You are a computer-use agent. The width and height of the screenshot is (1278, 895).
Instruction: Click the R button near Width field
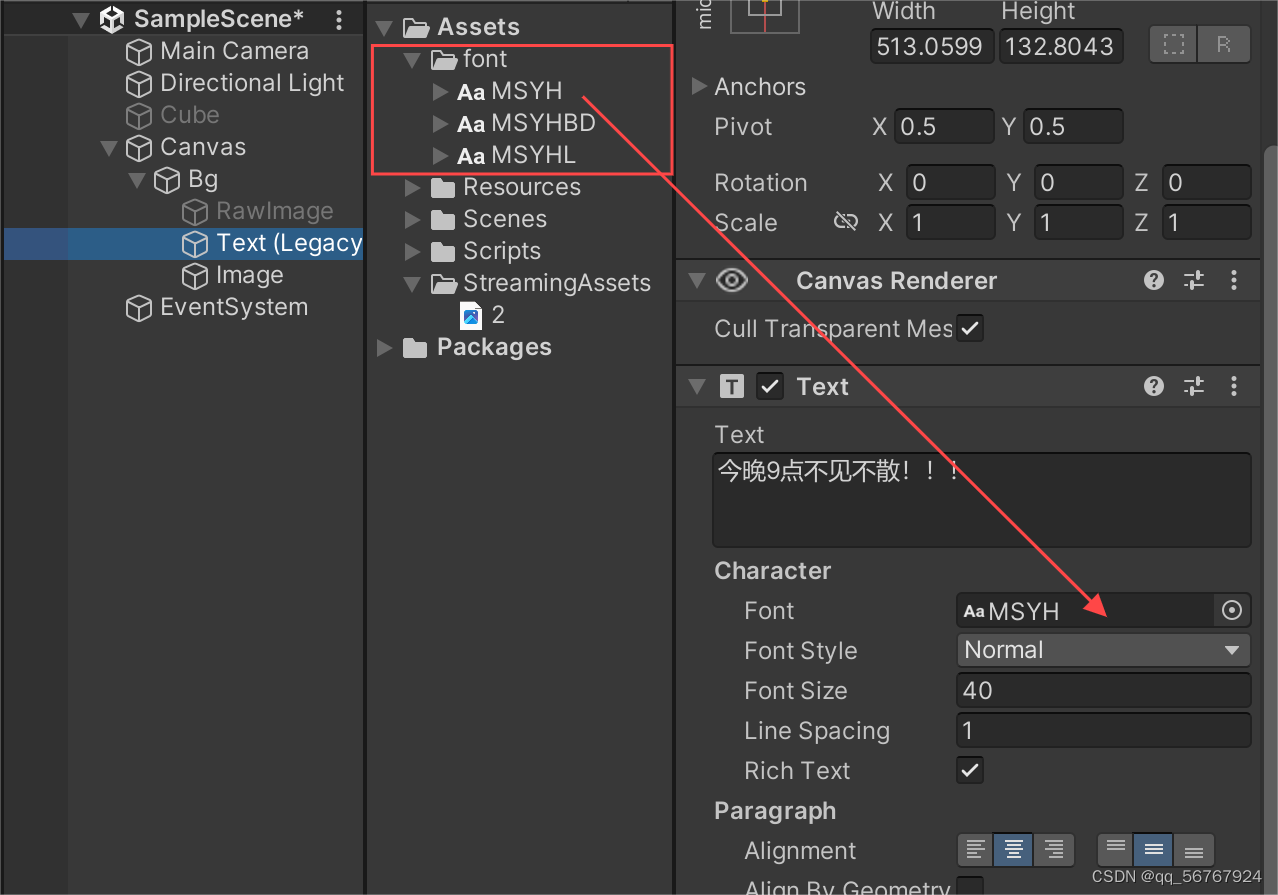1223,45
